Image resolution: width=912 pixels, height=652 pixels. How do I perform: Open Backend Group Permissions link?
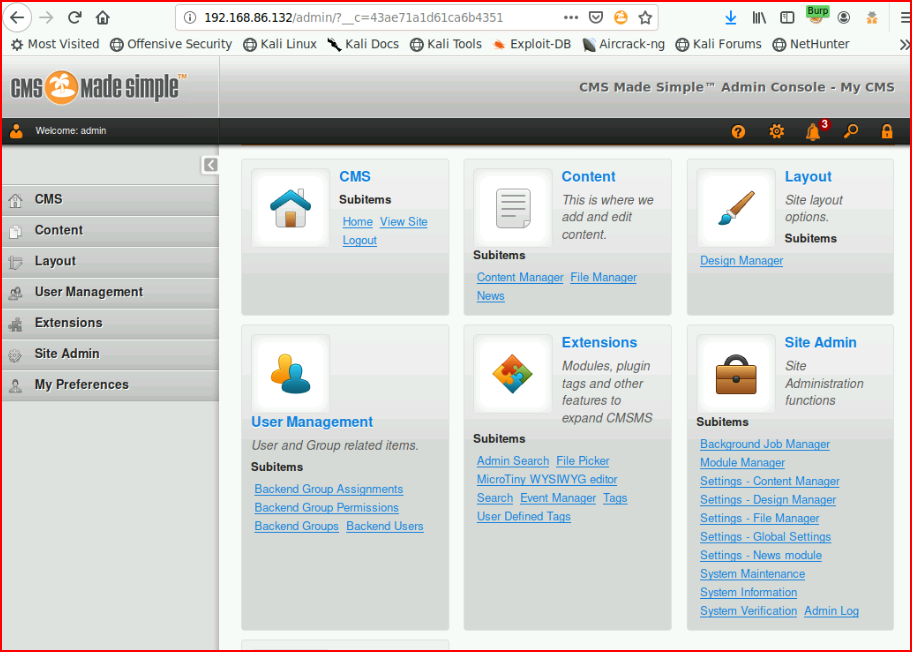[326, 507]
